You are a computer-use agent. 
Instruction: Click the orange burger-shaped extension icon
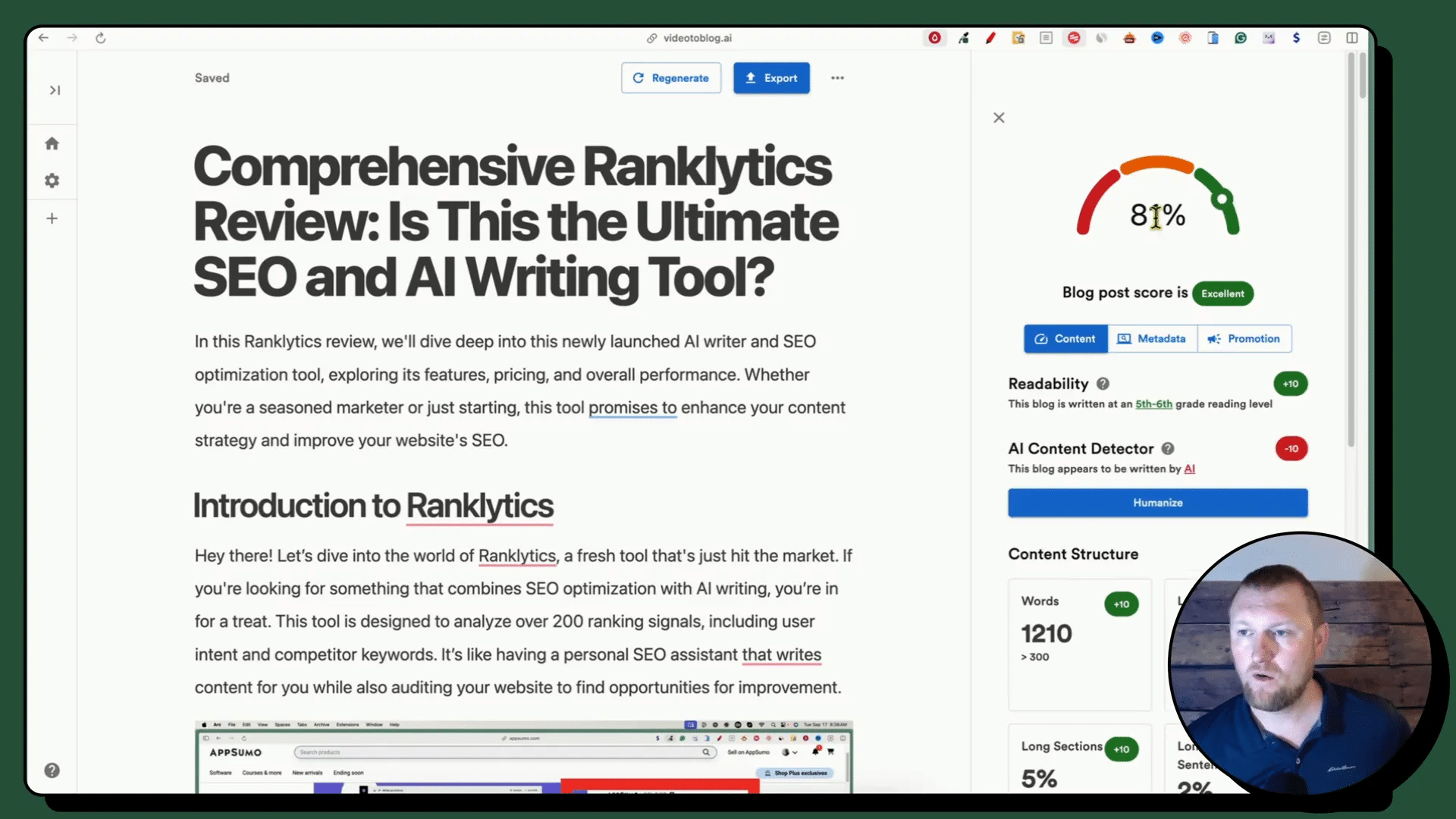[x=1129, y=38]
